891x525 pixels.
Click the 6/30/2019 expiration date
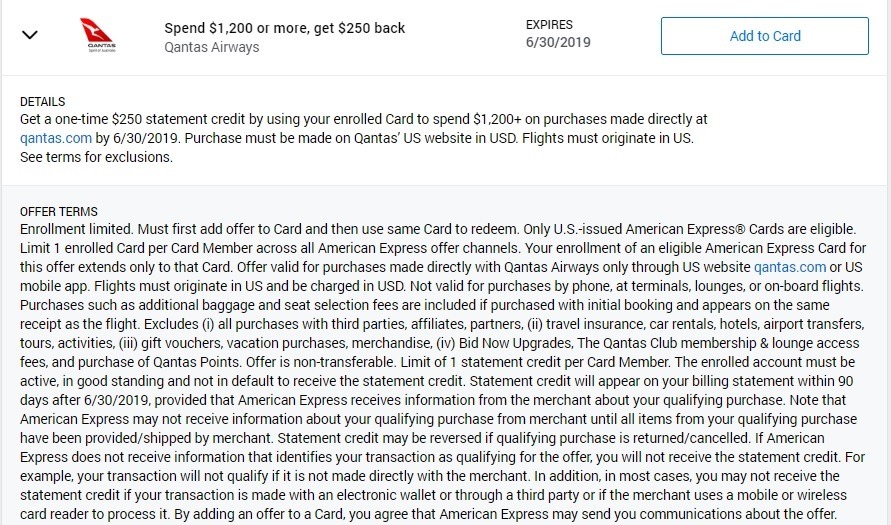pos(558,43)
